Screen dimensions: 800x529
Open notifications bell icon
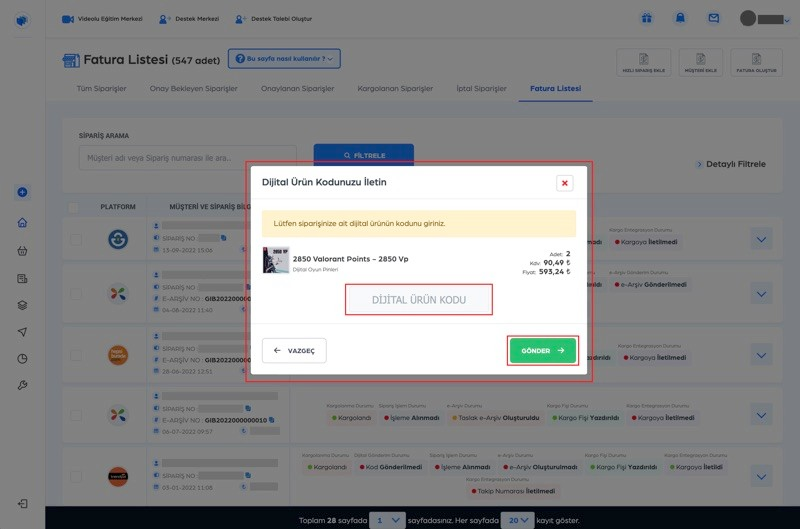coord(680,18)
